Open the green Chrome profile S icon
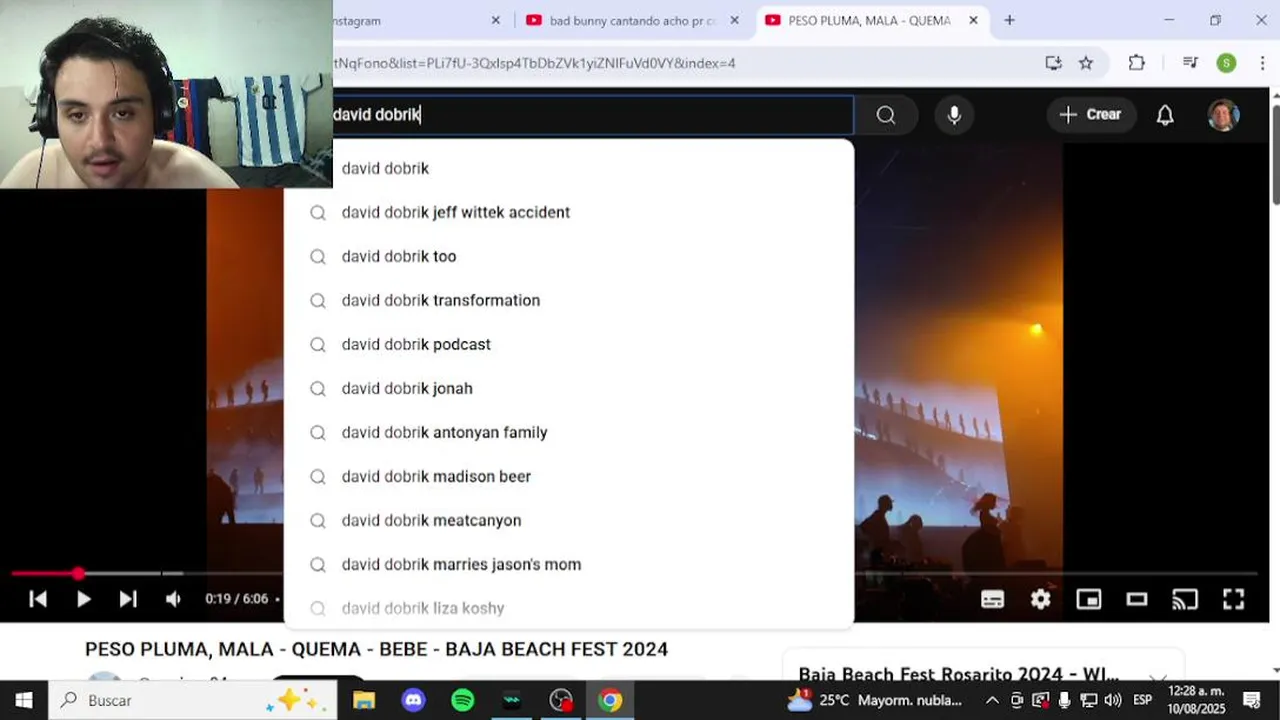This screenshot has width=1280, height=720. pyautogui.click(x=1226, y=63)
